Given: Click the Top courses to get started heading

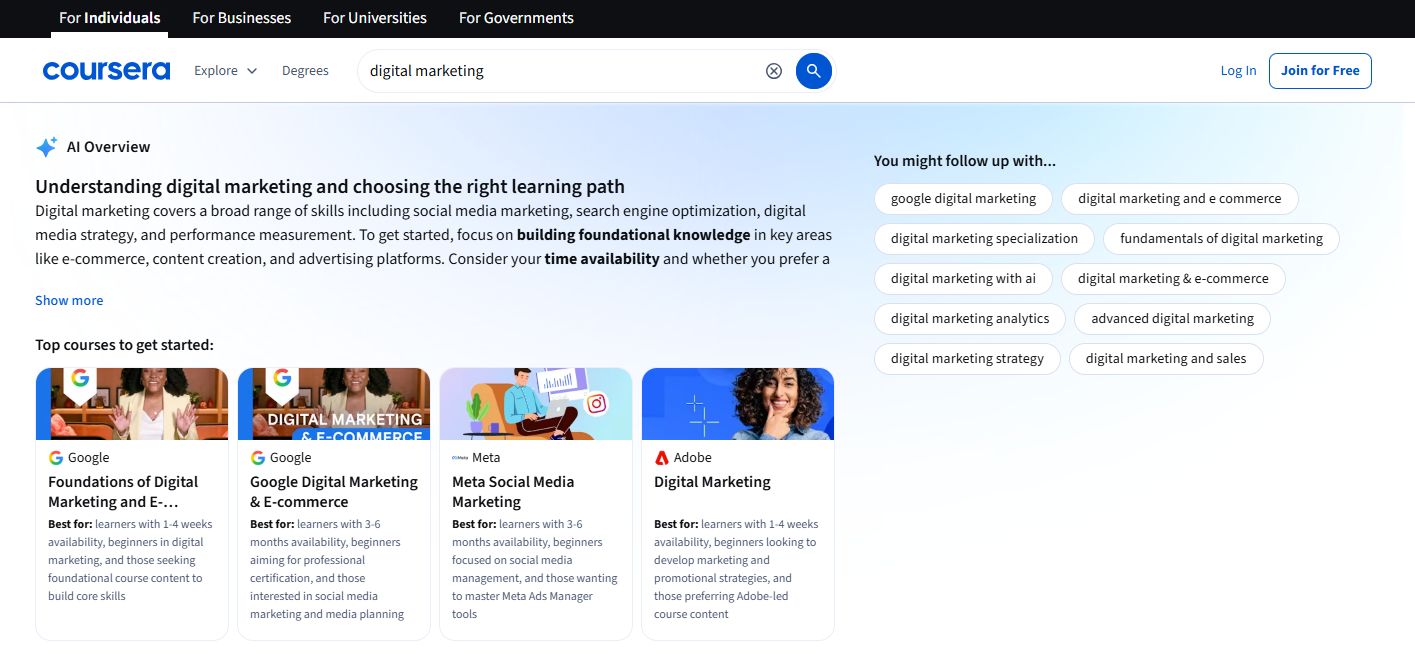Looking at the screenshot, I should coord(125,345).
